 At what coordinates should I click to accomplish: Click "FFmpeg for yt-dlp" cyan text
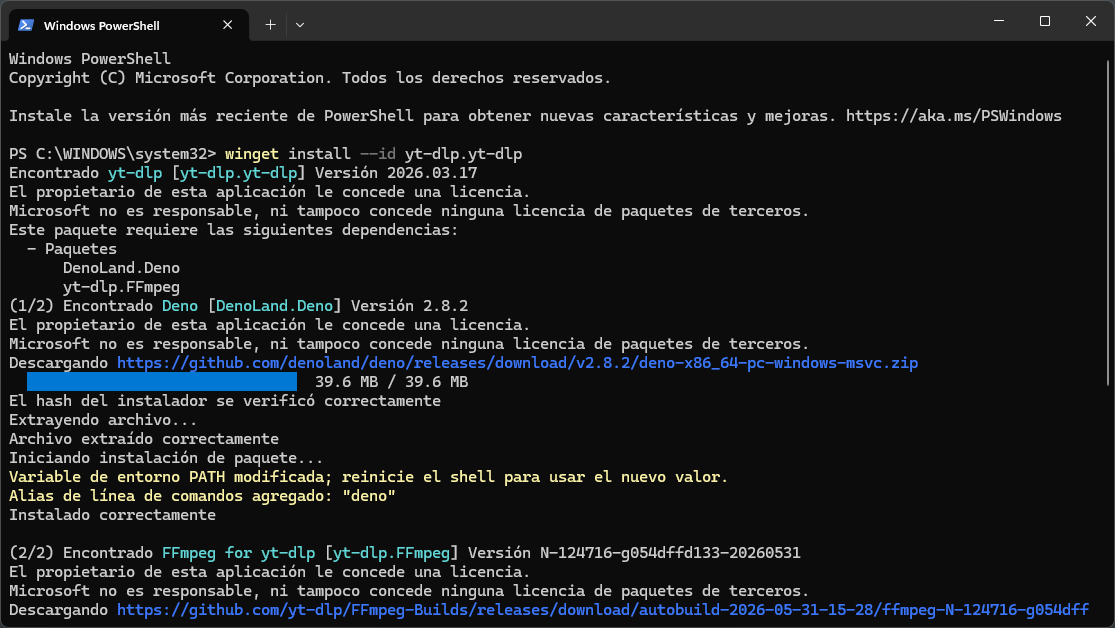click(238, 553)
